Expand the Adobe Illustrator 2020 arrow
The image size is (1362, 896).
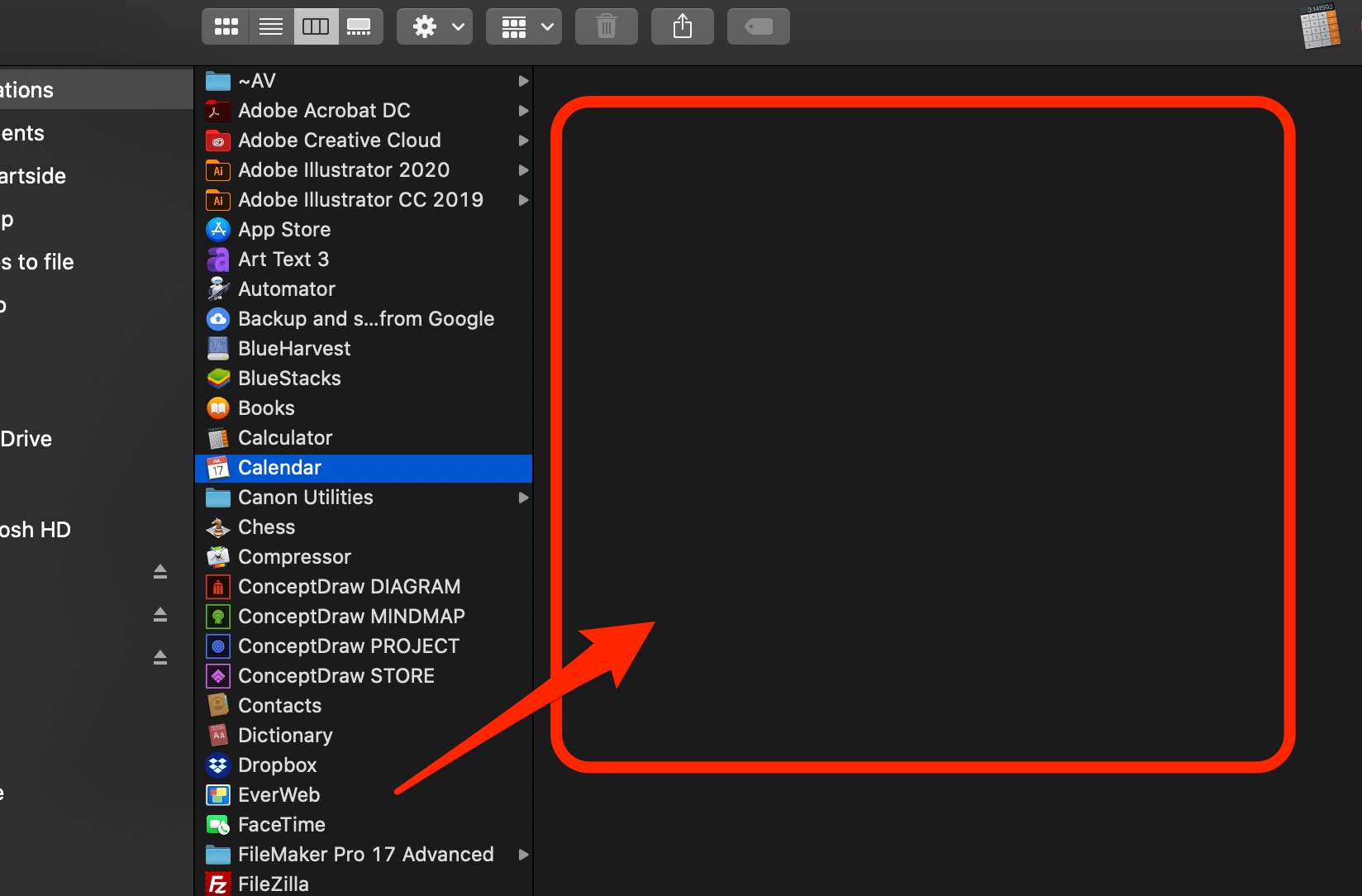tap(523, 170)
